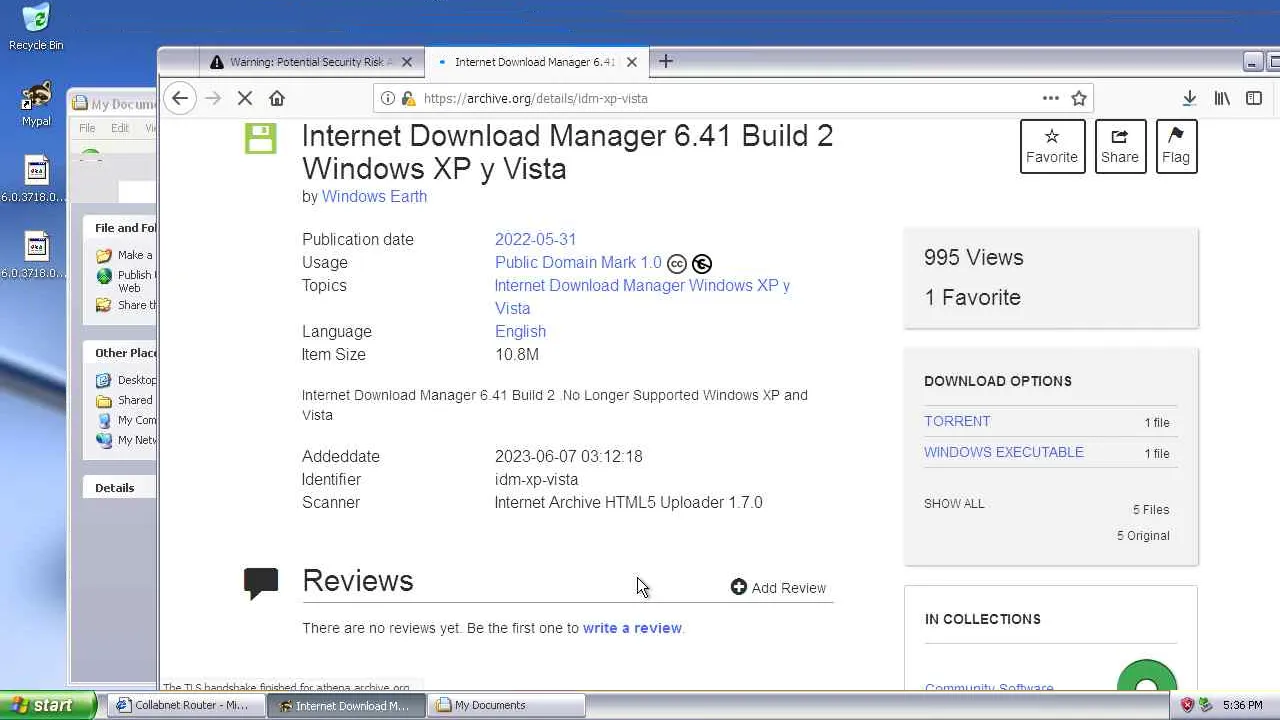This screenshot has width=1280, height=720.
Task: Click the public domain mark icon
Action: [x=702, y=264]
